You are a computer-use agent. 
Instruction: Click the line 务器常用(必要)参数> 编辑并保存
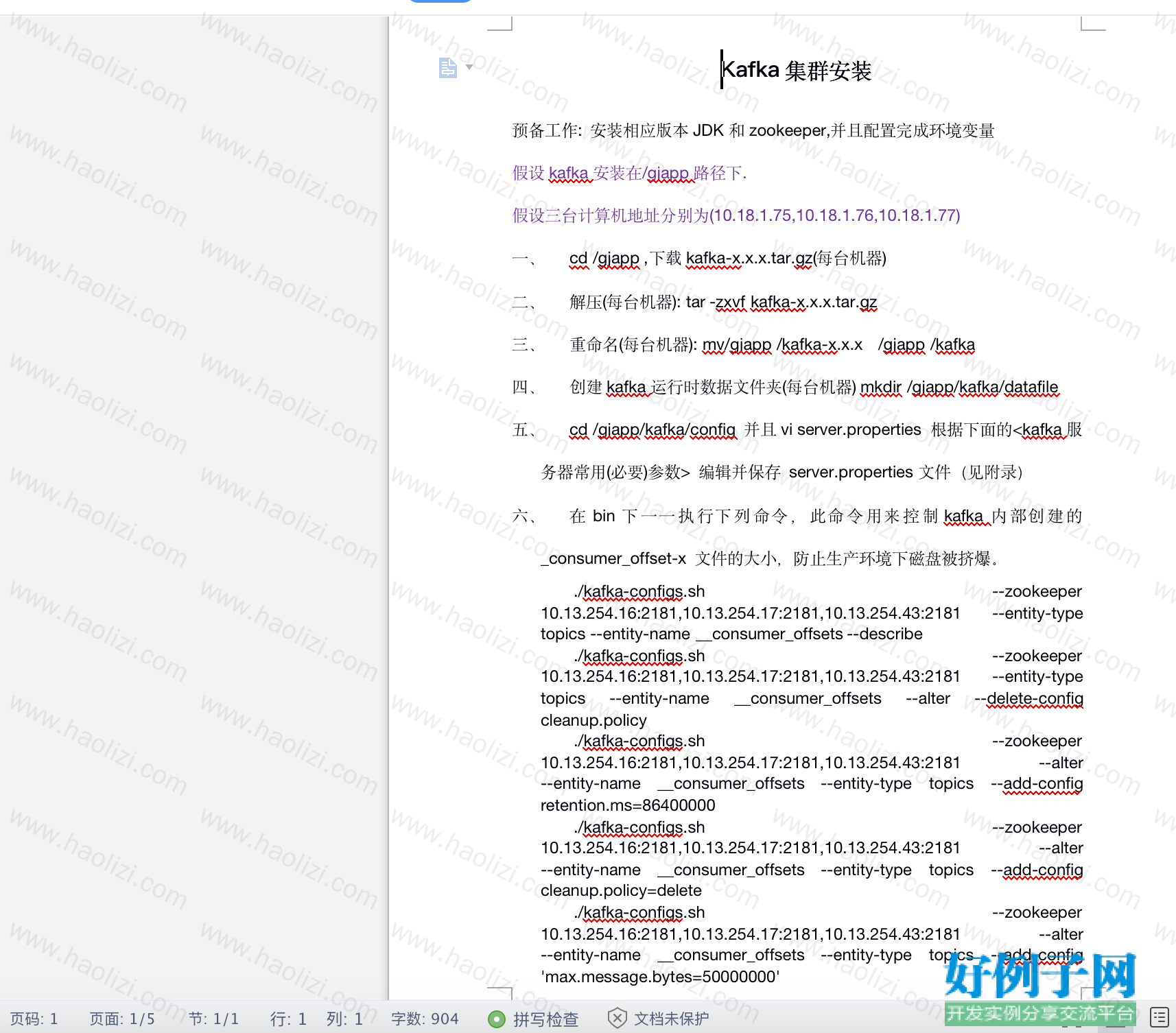point(782,472)
